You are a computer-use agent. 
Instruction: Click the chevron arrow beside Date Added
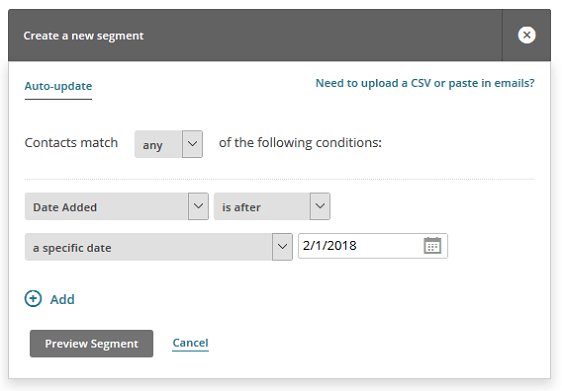coord(198,206)
